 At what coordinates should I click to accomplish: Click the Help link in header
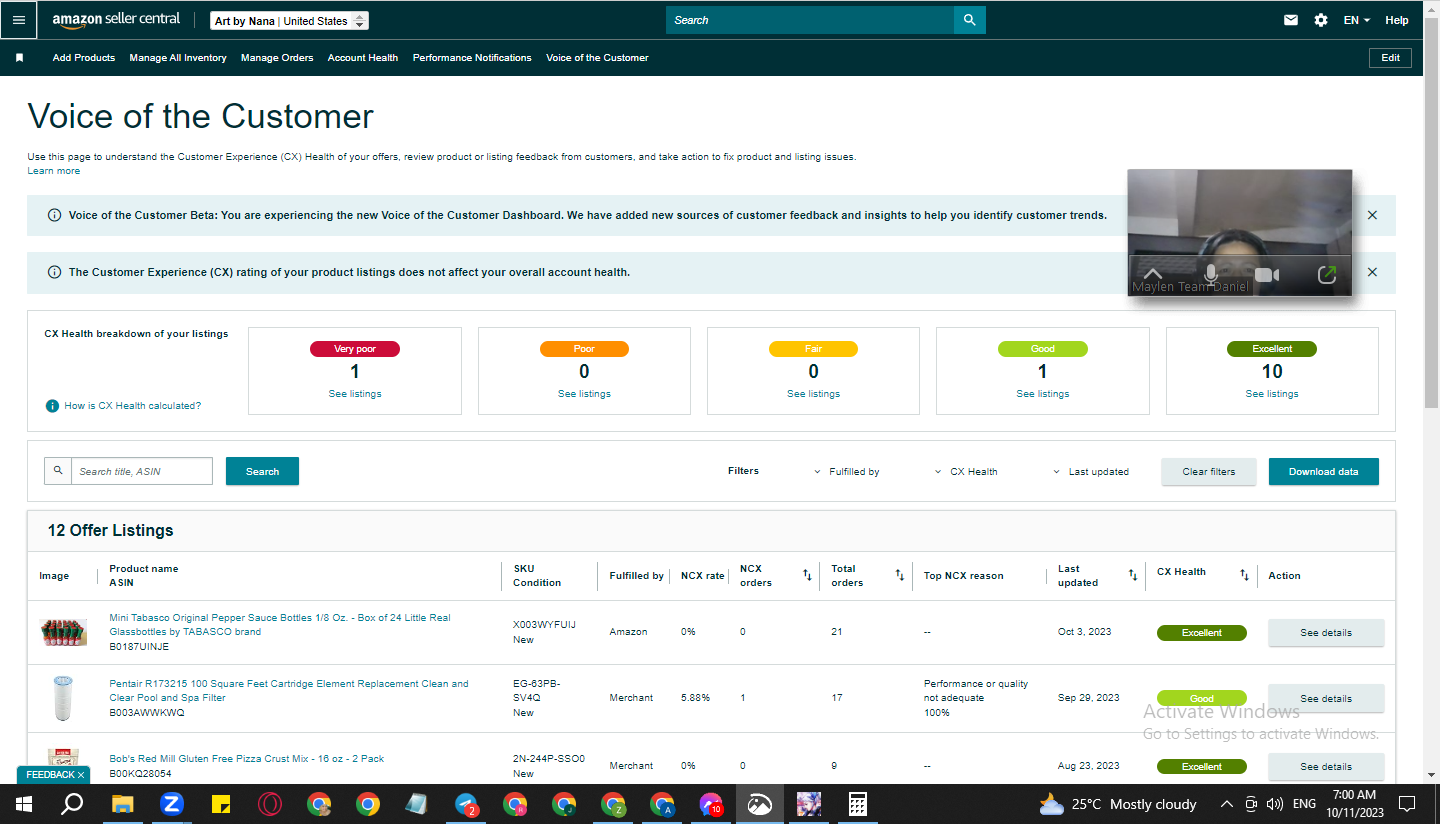click(x=1397, y=20)
